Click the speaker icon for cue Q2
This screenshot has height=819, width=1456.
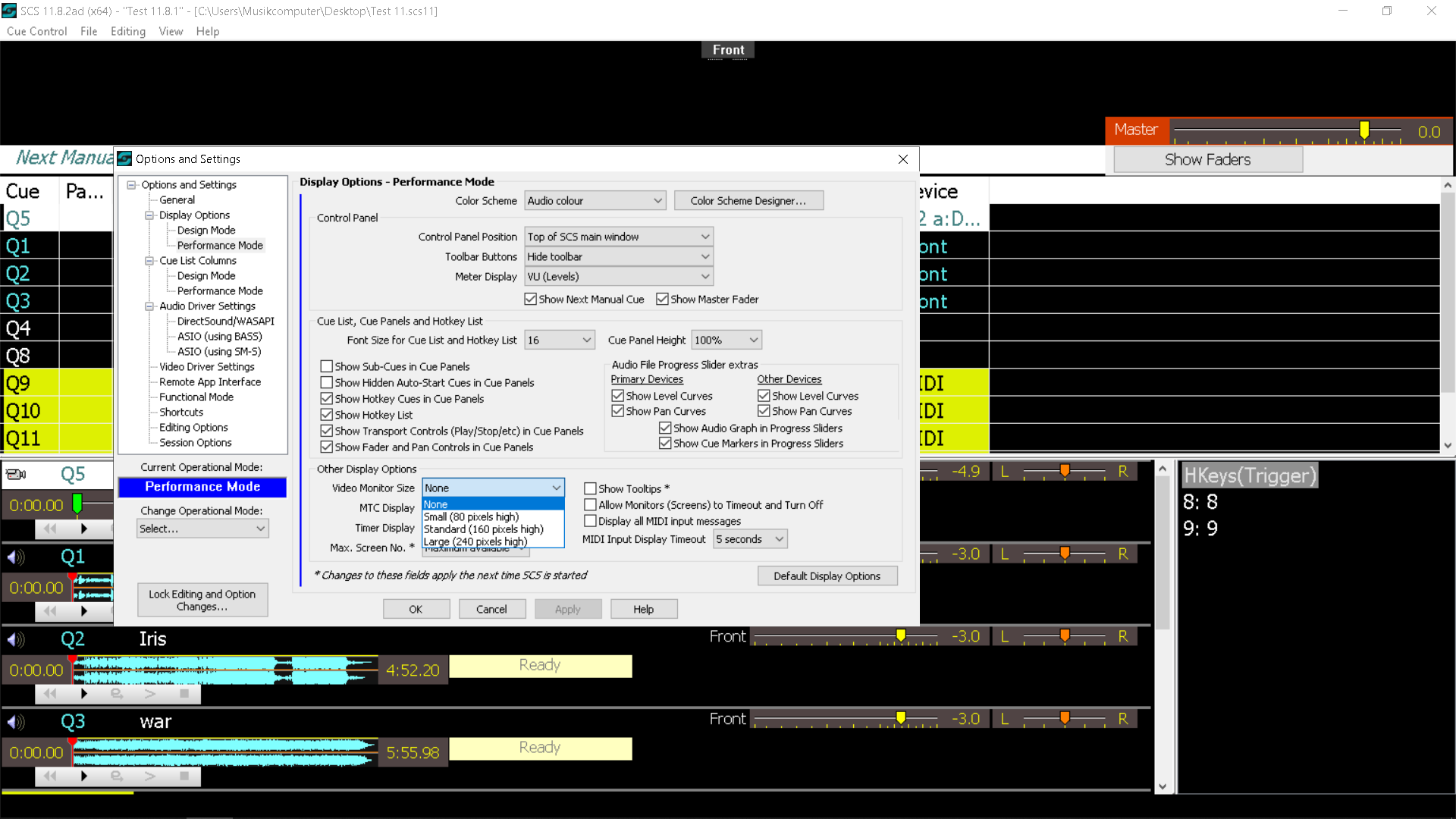pyautogui.click(x=16, y=639)
